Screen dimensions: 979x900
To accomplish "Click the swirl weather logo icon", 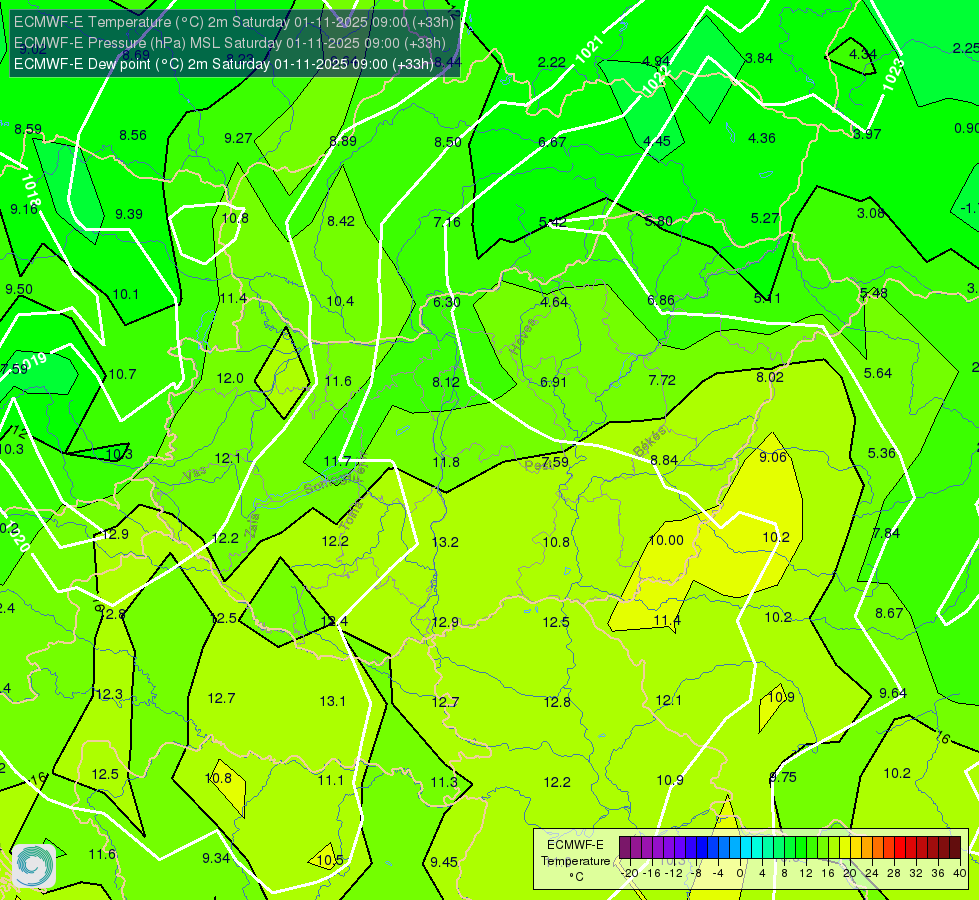I will pos(34,866).
